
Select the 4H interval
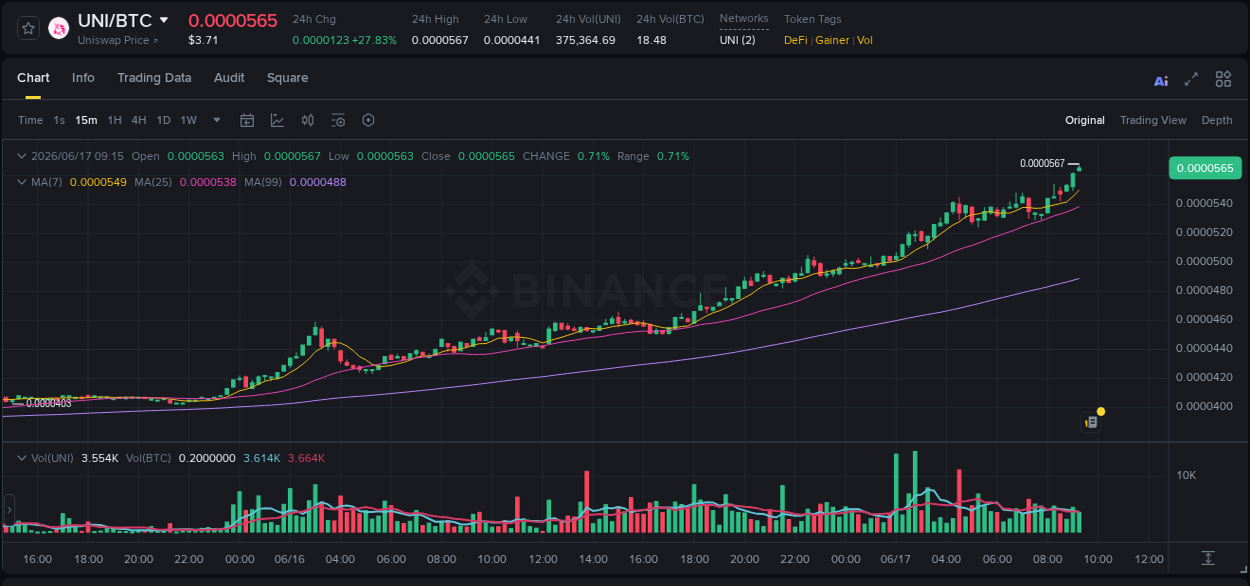point(139,120)
